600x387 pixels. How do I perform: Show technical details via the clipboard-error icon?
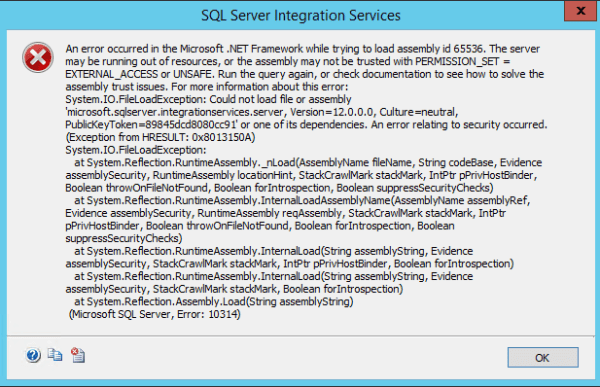tap(78, 355)
